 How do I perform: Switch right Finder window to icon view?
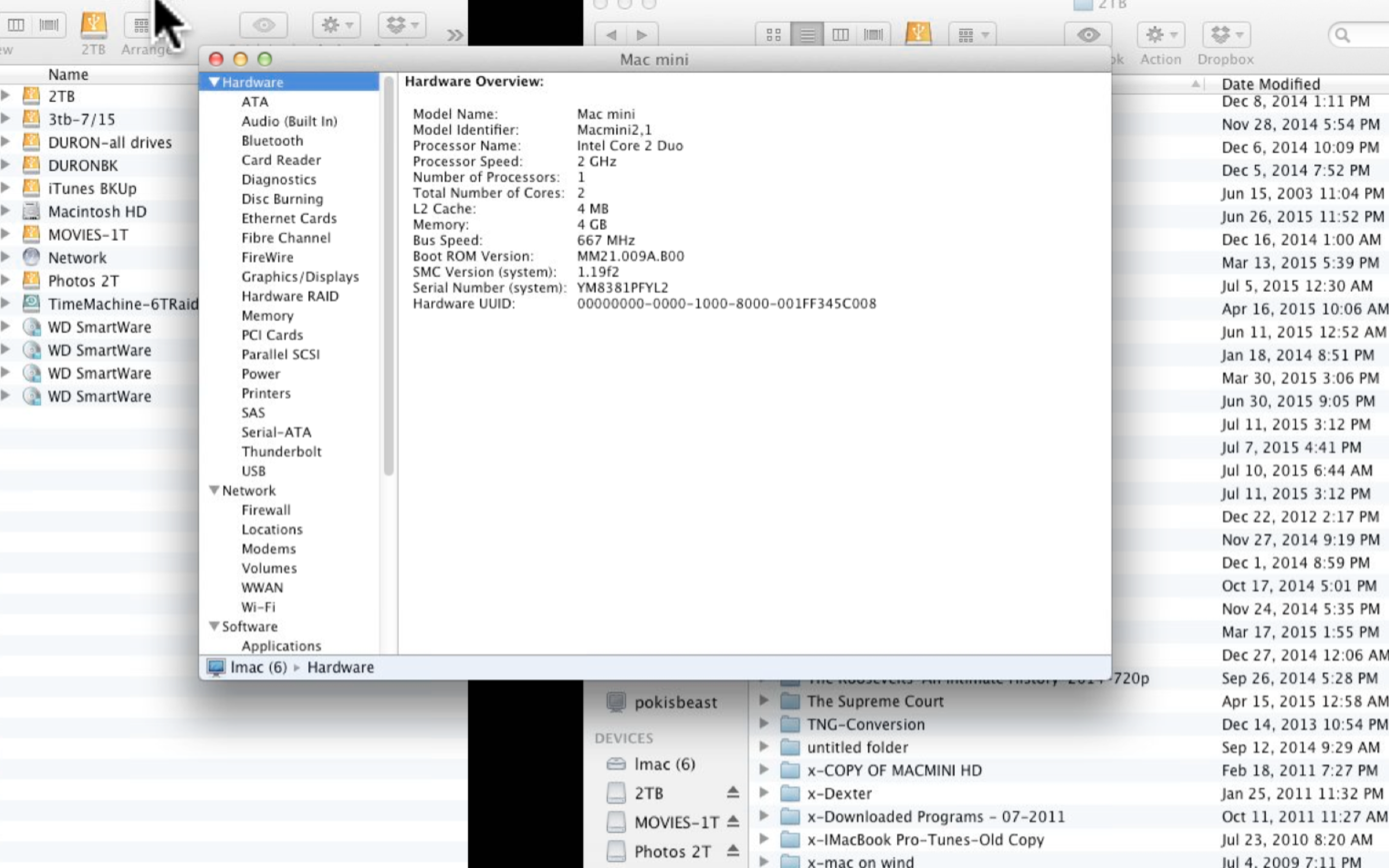click(x=774, y=35)
